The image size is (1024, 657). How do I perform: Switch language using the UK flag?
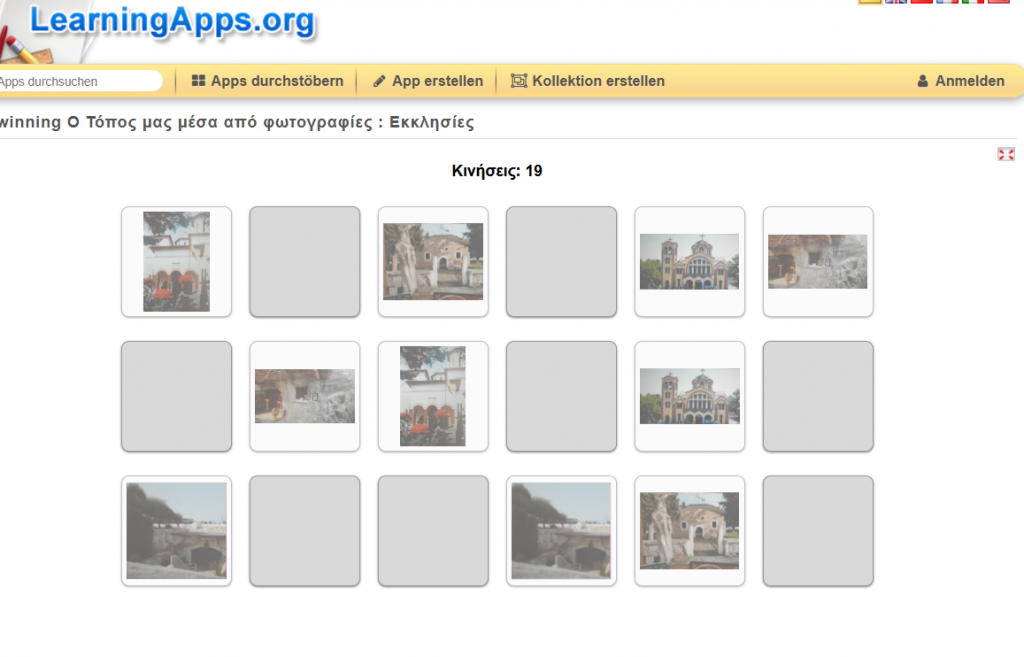pyautogui.click(x=896, y=1)
